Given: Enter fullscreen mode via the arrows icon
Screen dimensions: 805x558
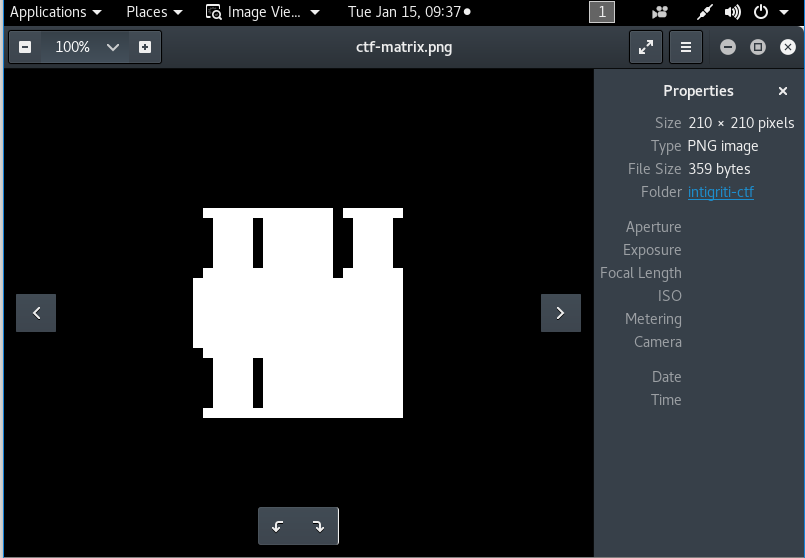Looking at the screenshot, I should coord(645,47).
